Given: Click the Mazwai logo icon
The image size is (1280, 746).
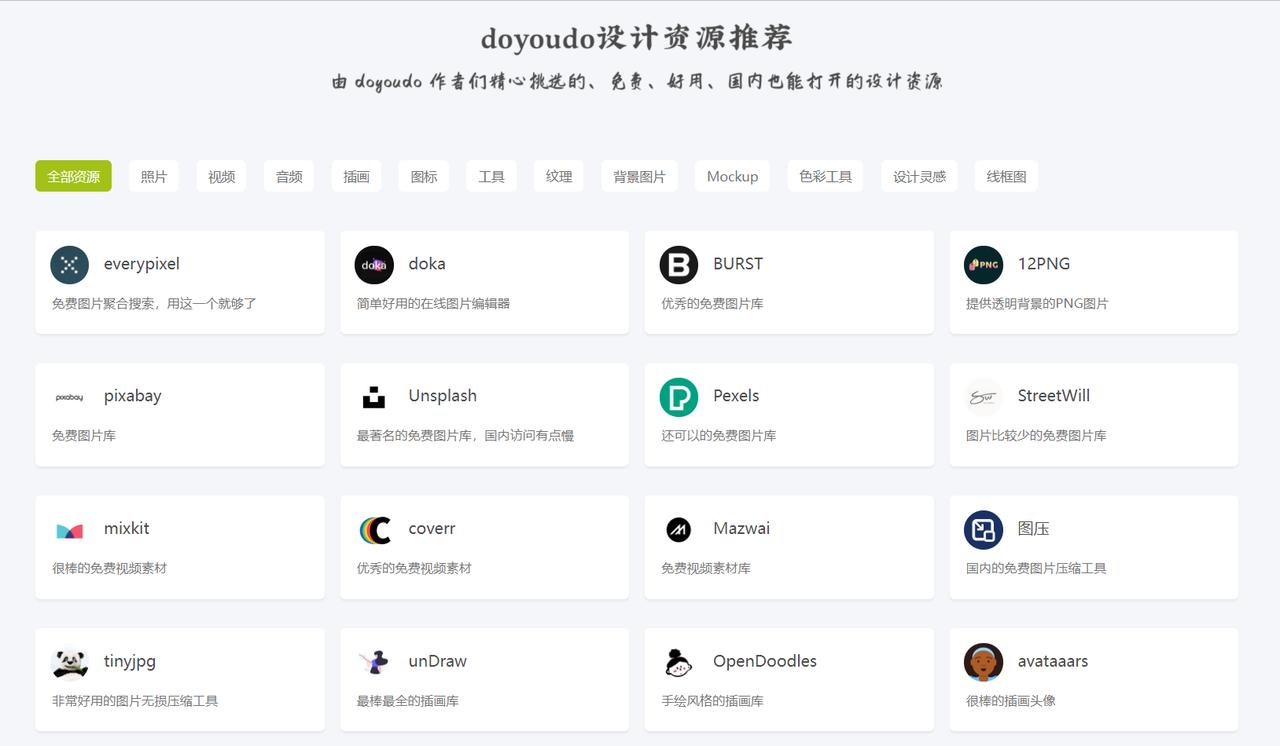Looking at the screenshot, I should coord(678,528).
